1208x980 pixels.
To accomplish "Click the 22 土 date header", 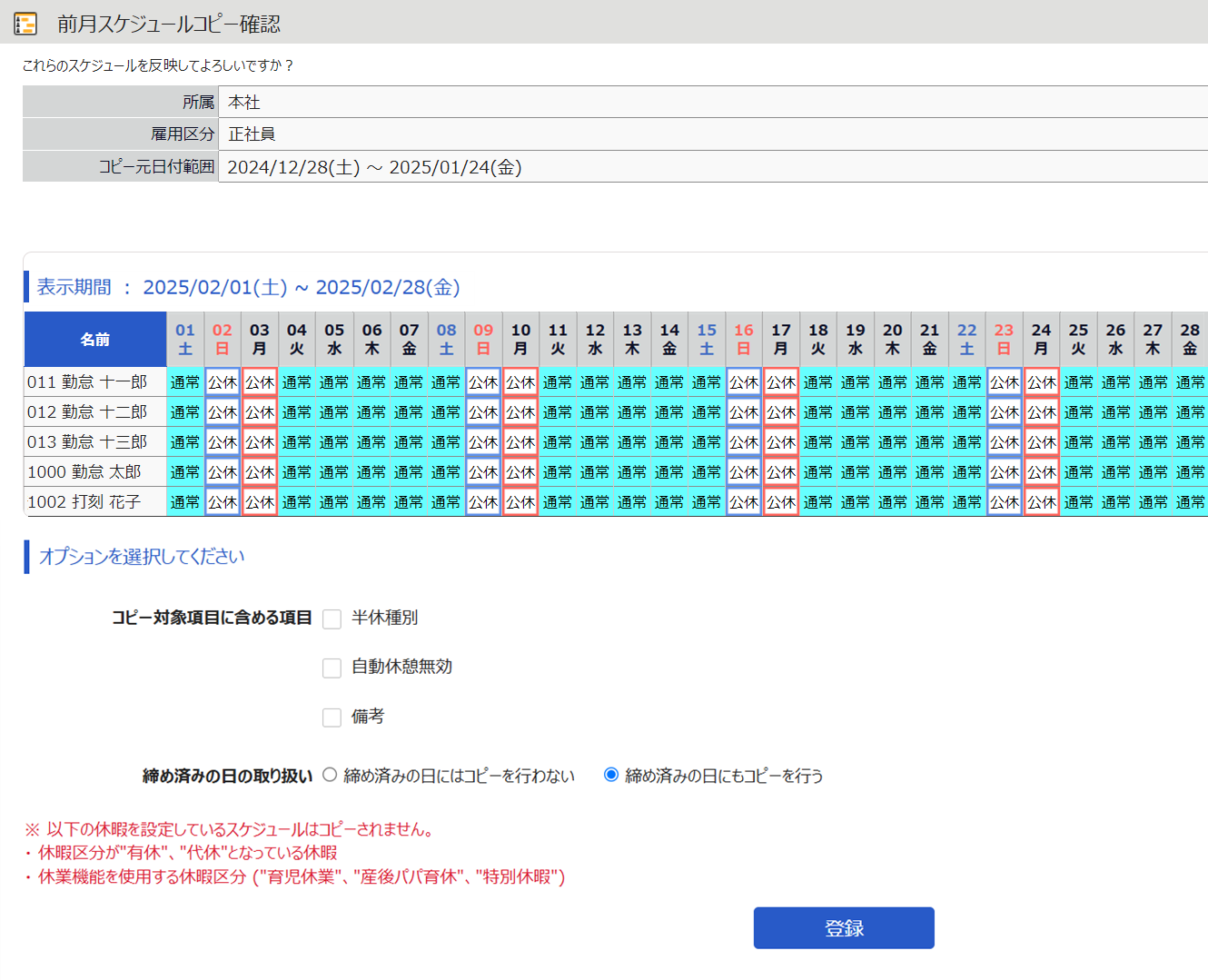I will tap(967, 339).
